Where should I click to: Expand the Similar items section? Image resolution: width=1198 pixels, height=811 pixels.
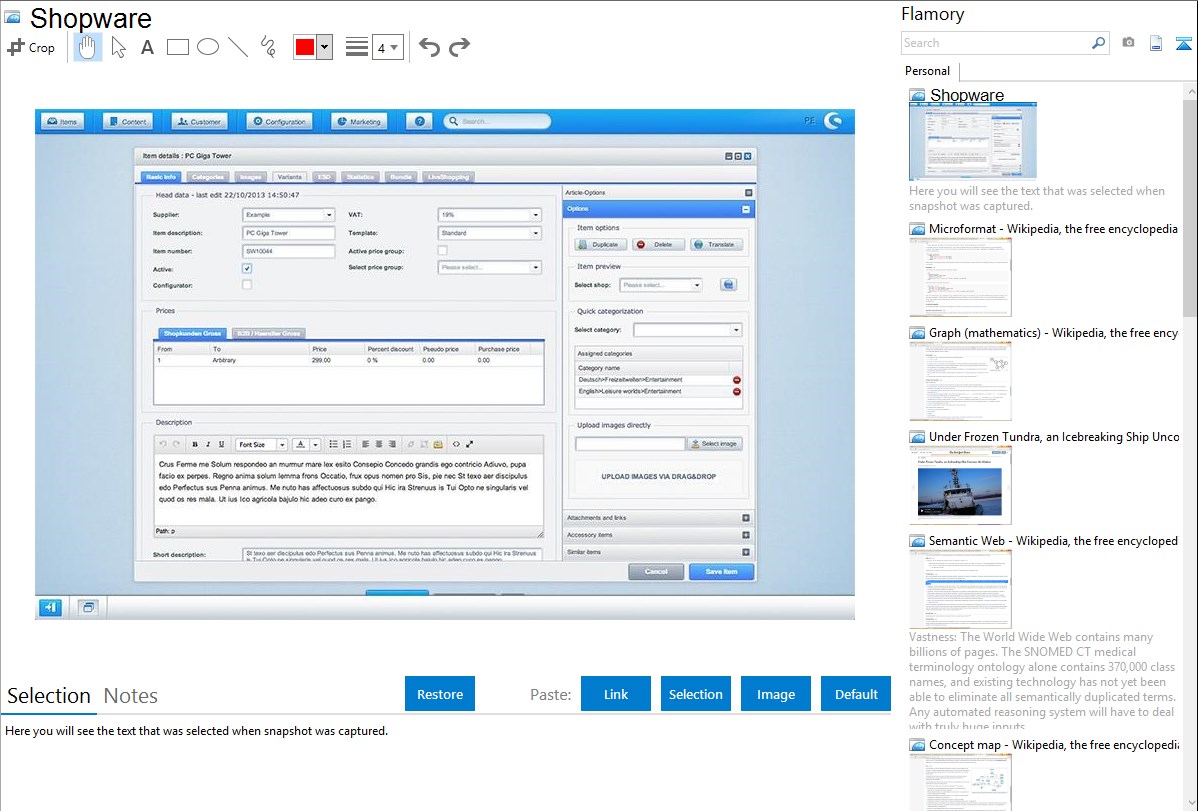746,552
